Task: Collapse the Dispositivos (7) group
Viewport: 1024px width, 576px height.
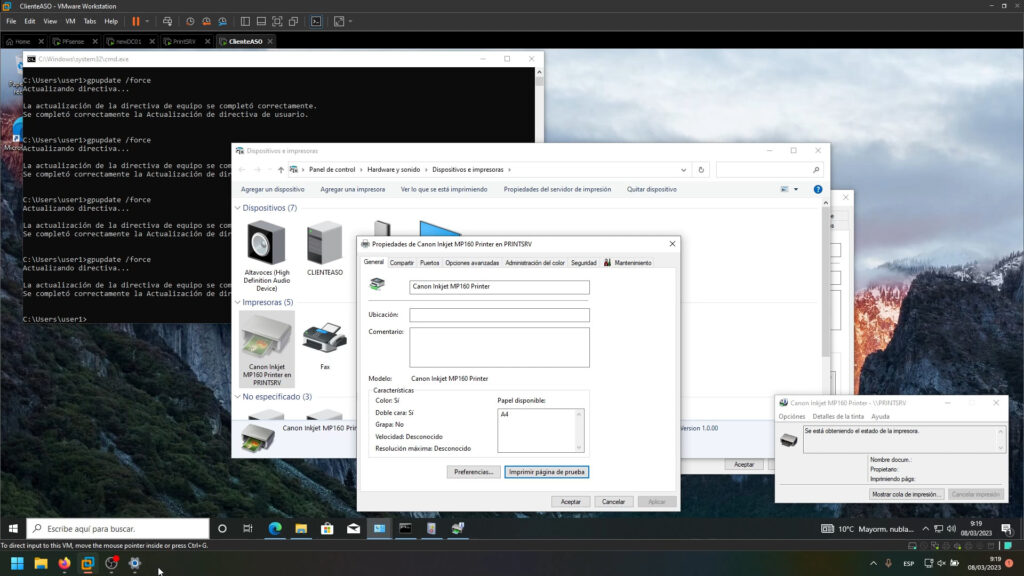Action: [x=238, y=208]
